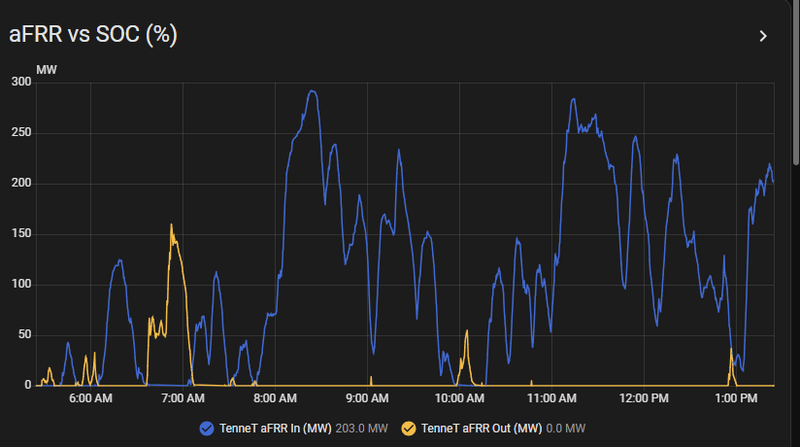The width and height of the screenshot is (800, 447).
Task: Click the 10:00 AM time axis label
Action: [459, 399]
